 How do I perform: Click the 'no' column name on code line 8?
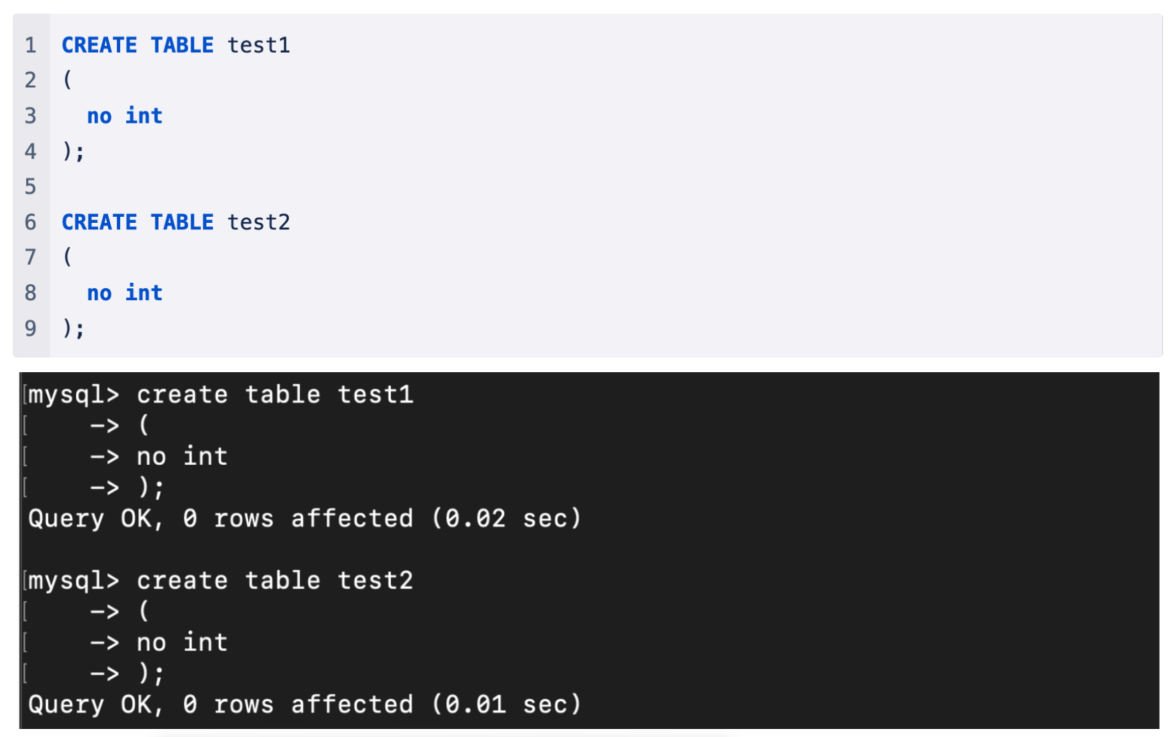point(99,293)
